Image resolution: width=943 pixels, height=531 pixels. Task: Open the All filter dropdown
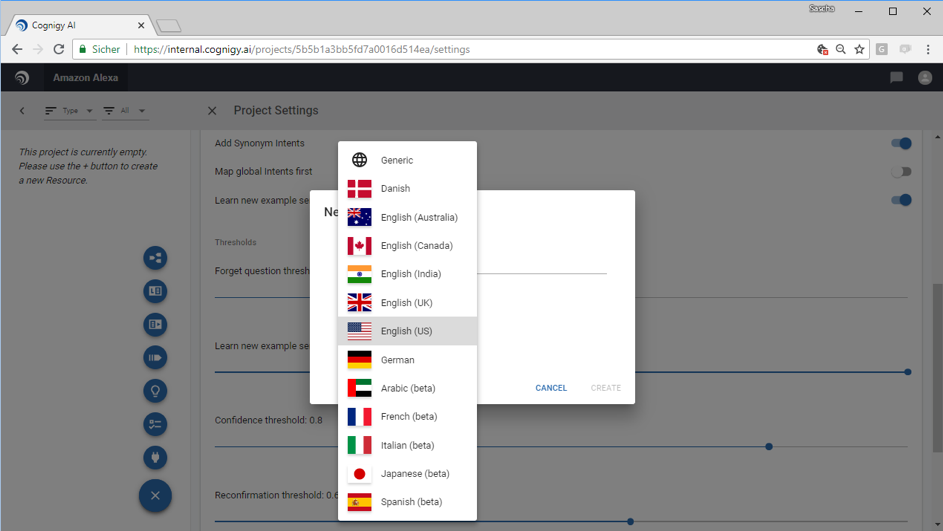click(x=125, y=111)
